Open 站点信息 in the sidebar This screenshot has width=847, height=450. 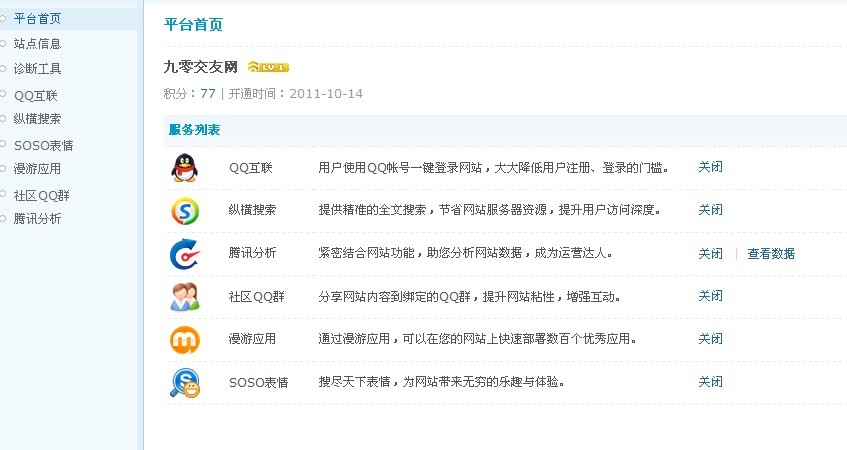coord(37,44)
